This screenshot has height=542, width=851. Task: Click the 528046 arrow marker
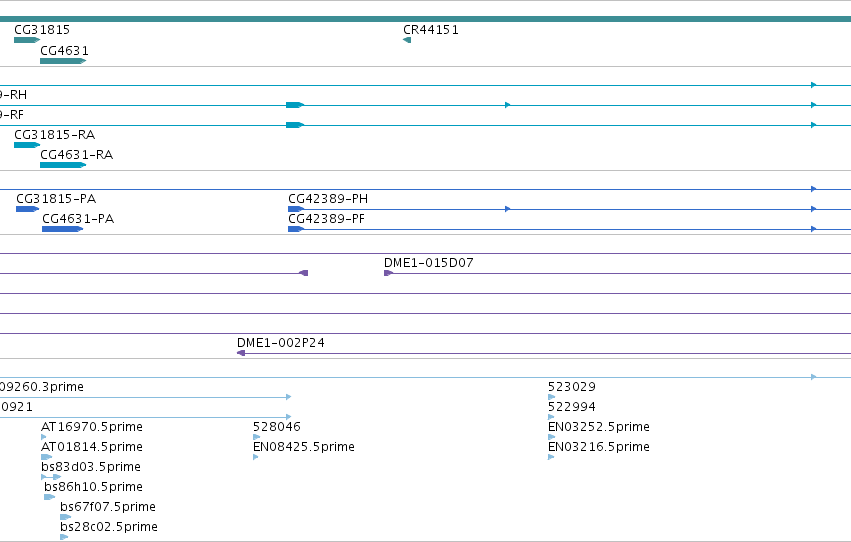[x=257, y=437]
